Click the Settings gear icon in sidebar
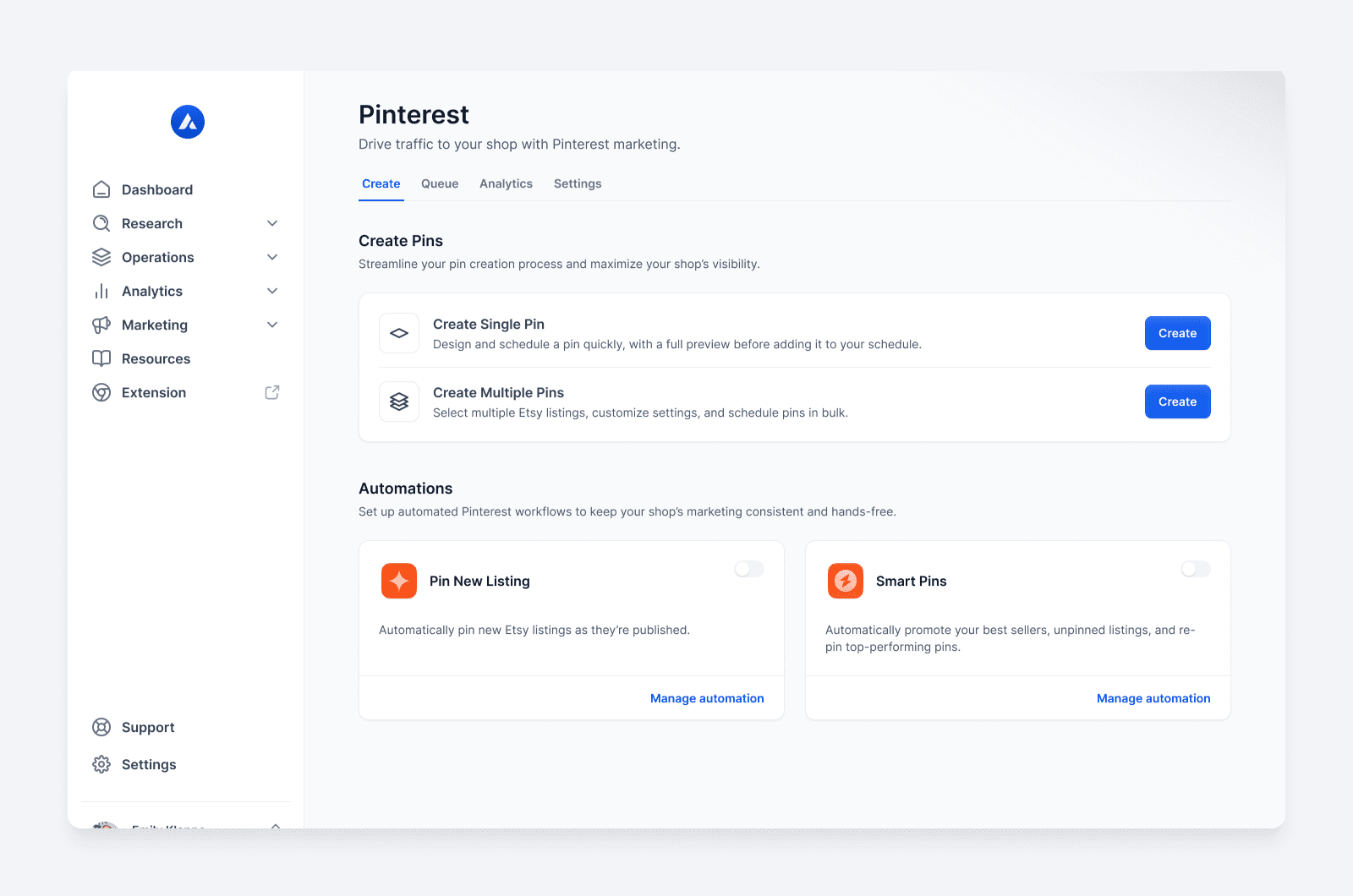 point(101,764)
